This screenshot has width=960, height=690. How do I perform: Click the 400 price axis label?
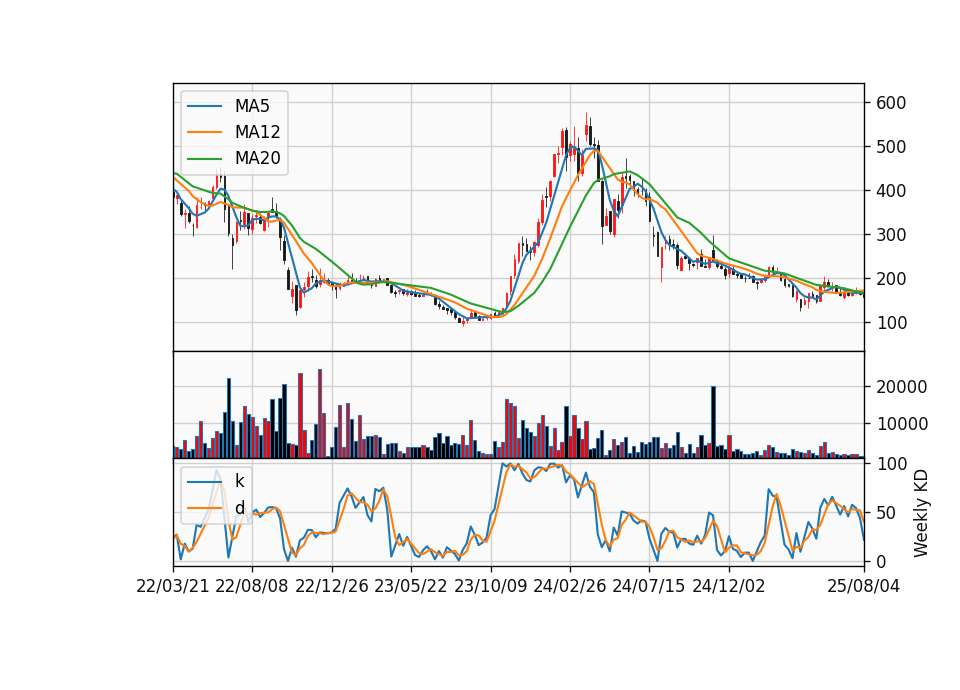point(891,191)
